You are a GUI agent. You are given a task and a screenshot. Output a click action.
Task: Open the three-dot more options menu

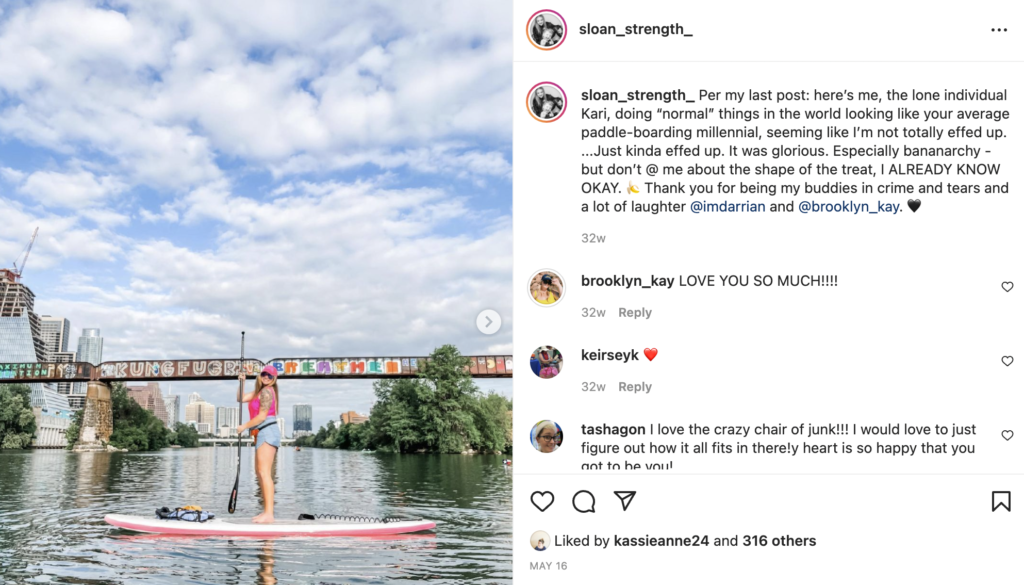(999, 30)
